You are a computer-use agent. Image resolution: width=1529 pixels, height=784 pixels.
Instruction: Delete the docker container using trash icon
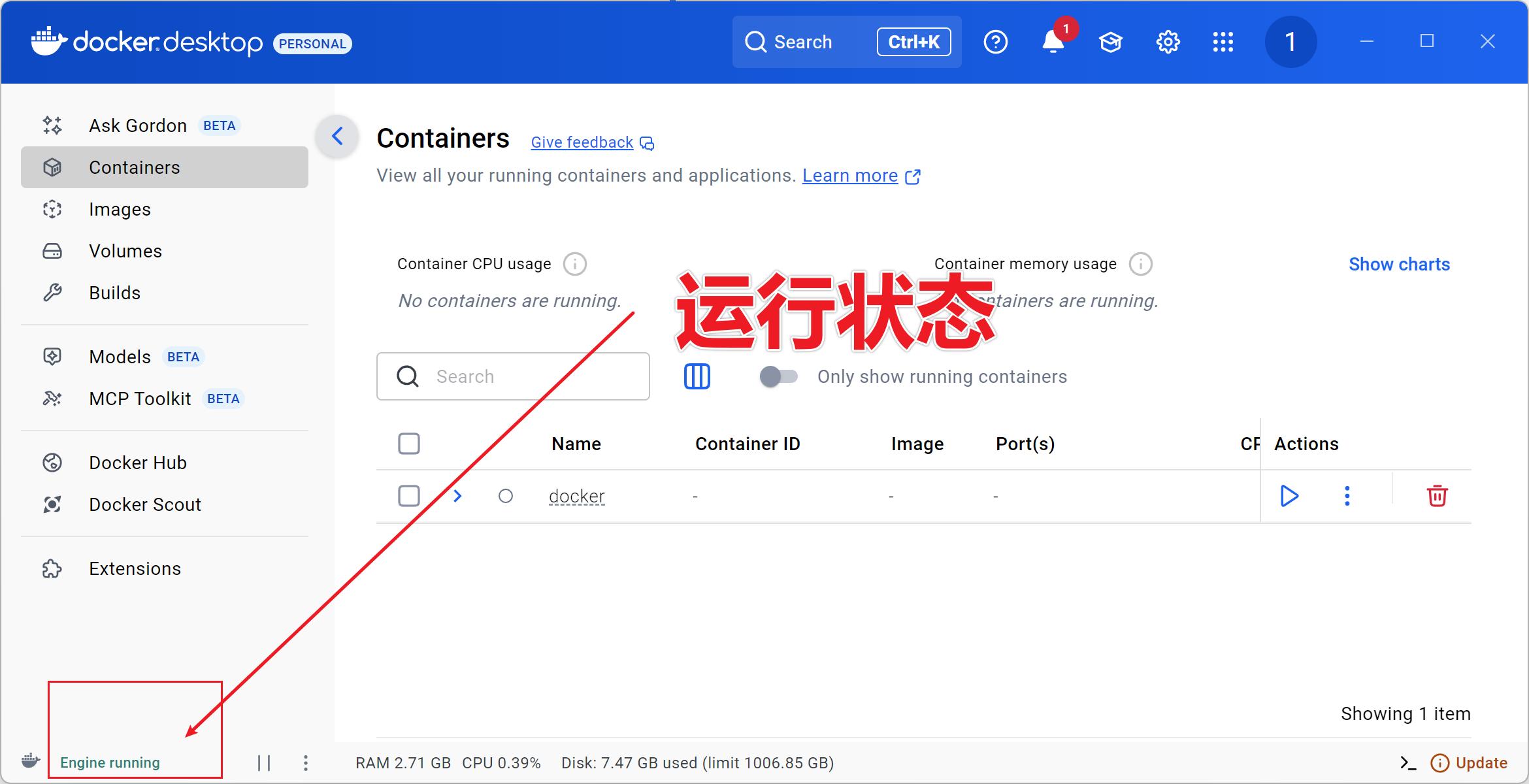click(x=1436, y=495)
